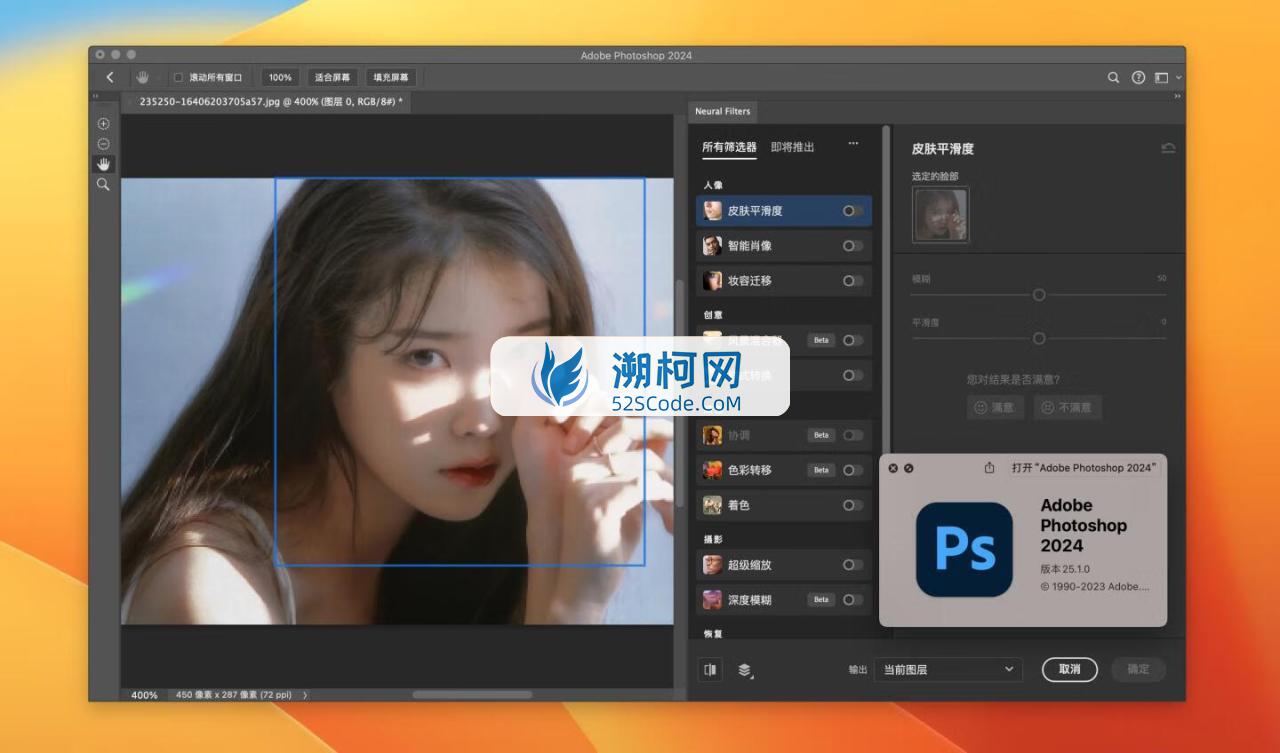1280x753 pixels.
Task: Toggle the 着色 filter switch
Action: pos(852,505)
